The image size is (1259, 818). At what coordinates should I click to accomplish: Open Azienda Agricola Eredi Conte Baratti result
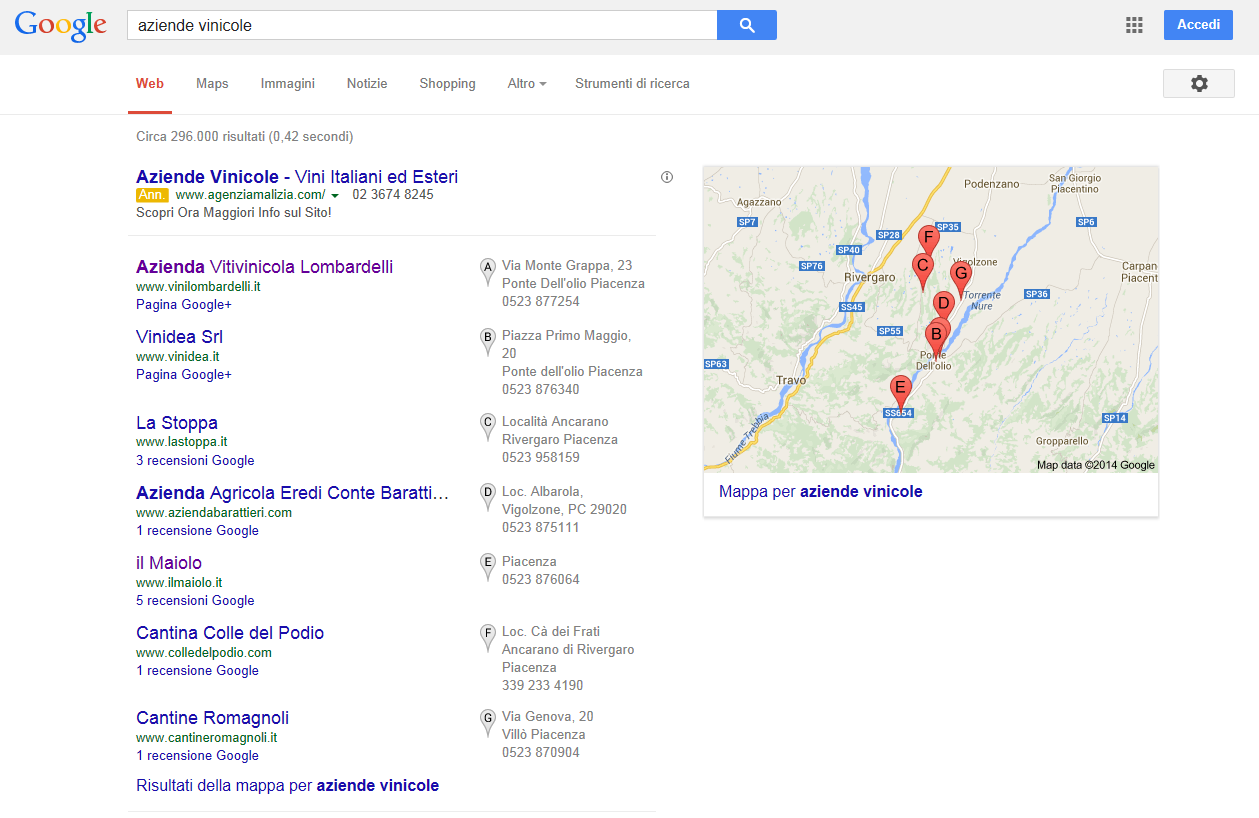(293, 493)
